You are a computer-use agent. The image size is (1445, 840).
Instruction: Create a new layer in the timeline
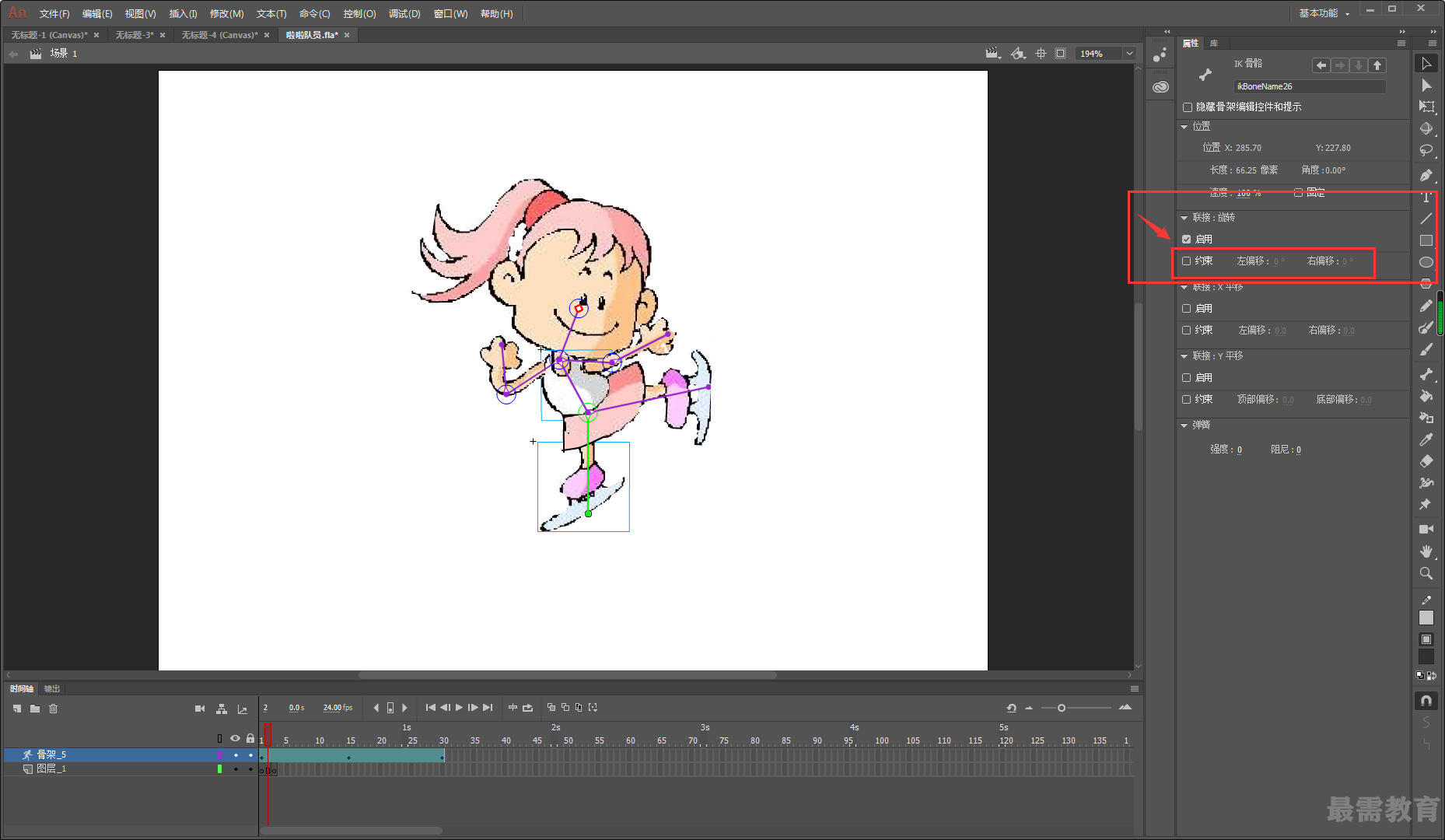point(17,709)
